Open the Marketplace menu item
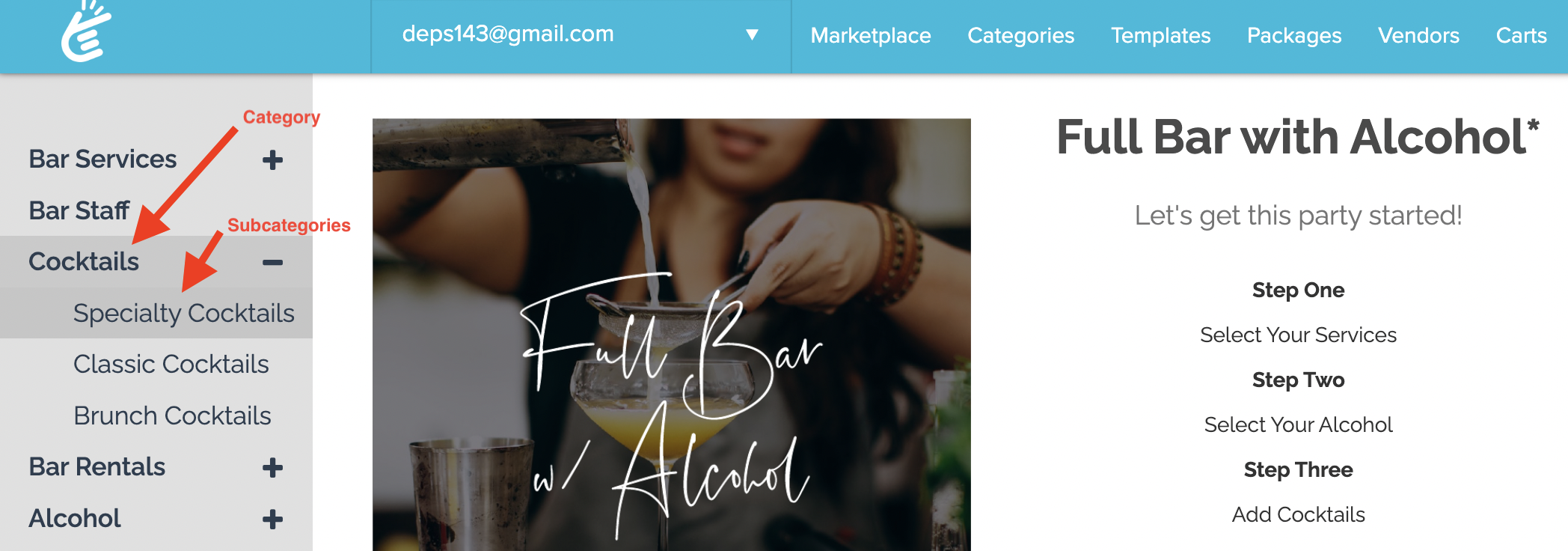 (871, 35)
